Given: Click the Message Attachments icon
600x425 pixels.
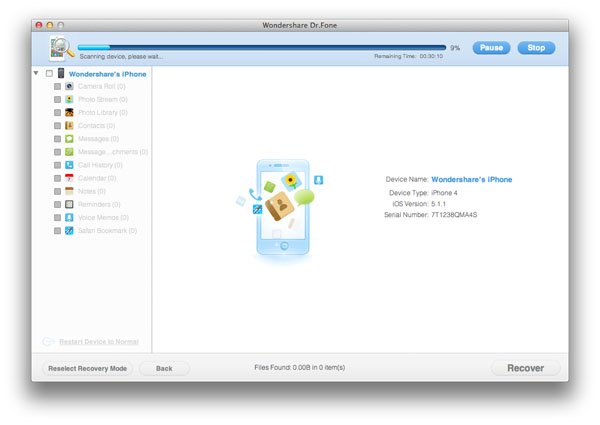Looking at the screenshot, I should [69, 152].
